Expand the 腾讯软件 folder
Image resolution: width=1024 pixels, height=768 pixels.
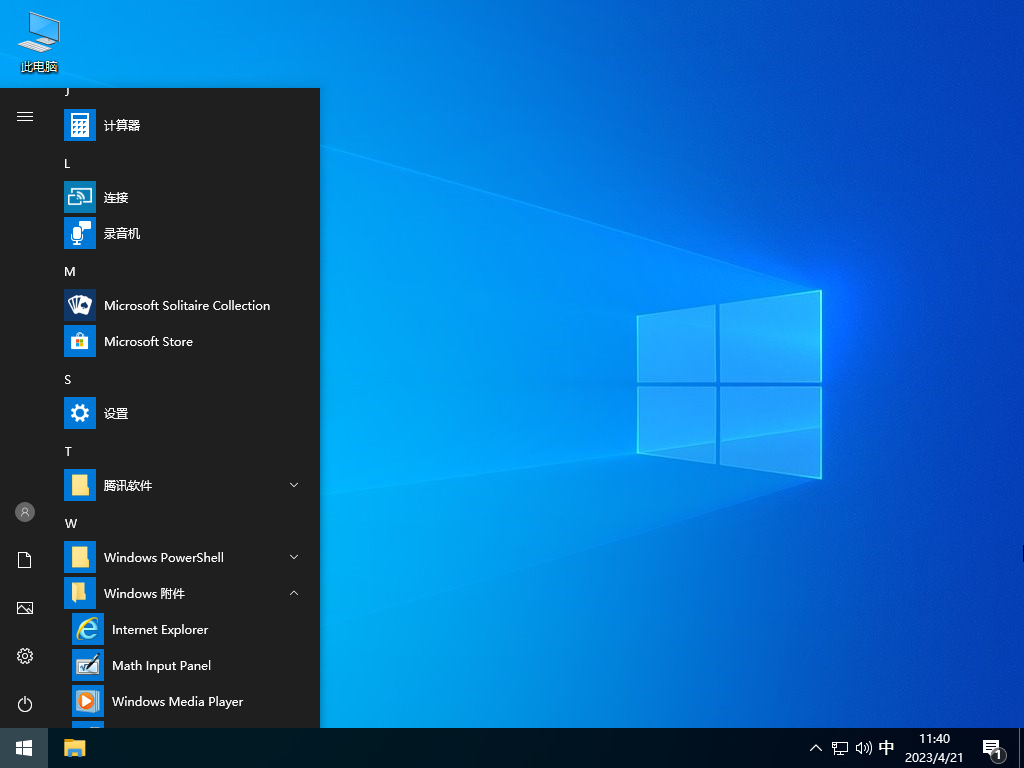[x=293, y=485]
